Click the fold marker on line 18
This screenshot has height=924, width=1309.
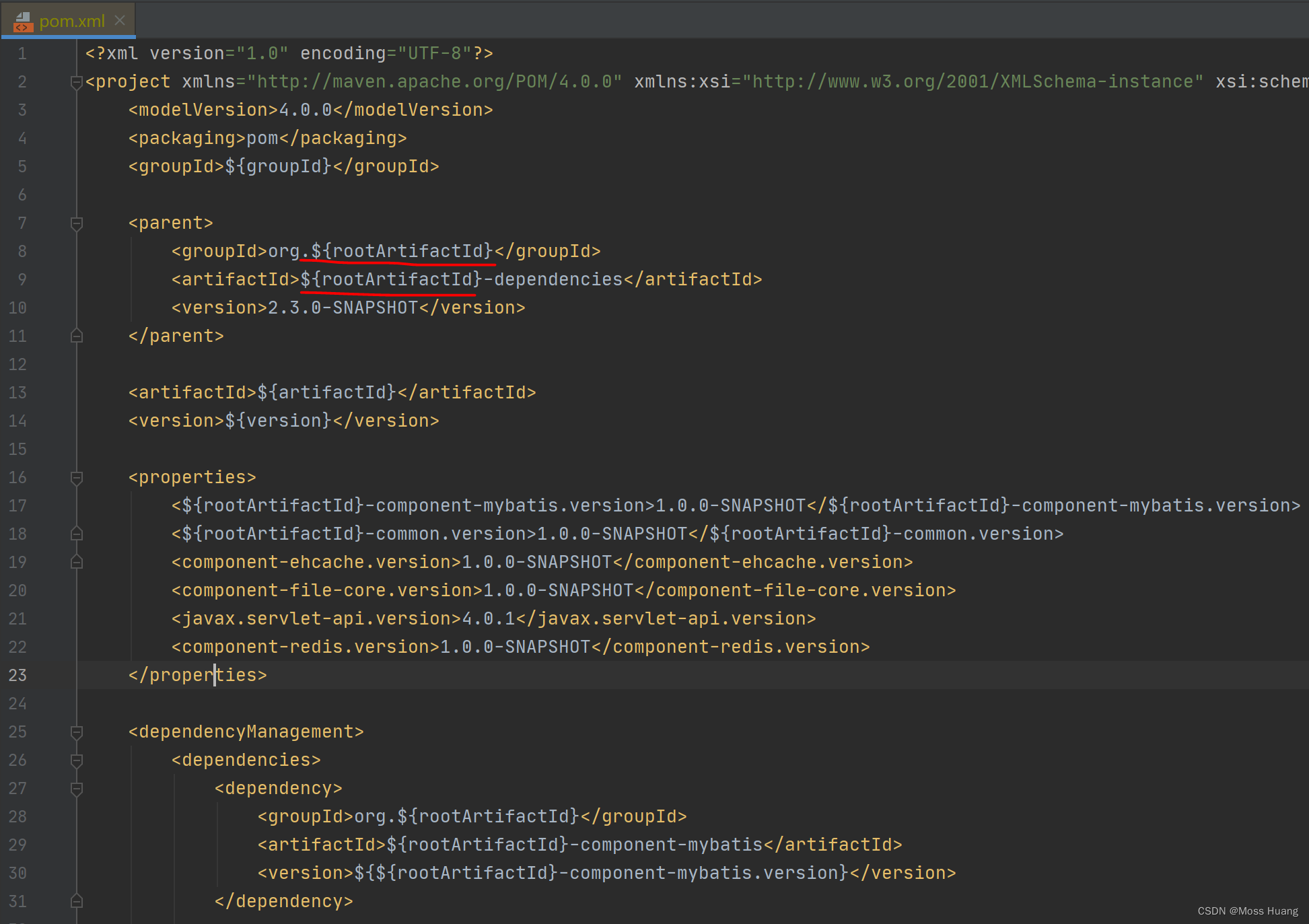pos(77,534)
